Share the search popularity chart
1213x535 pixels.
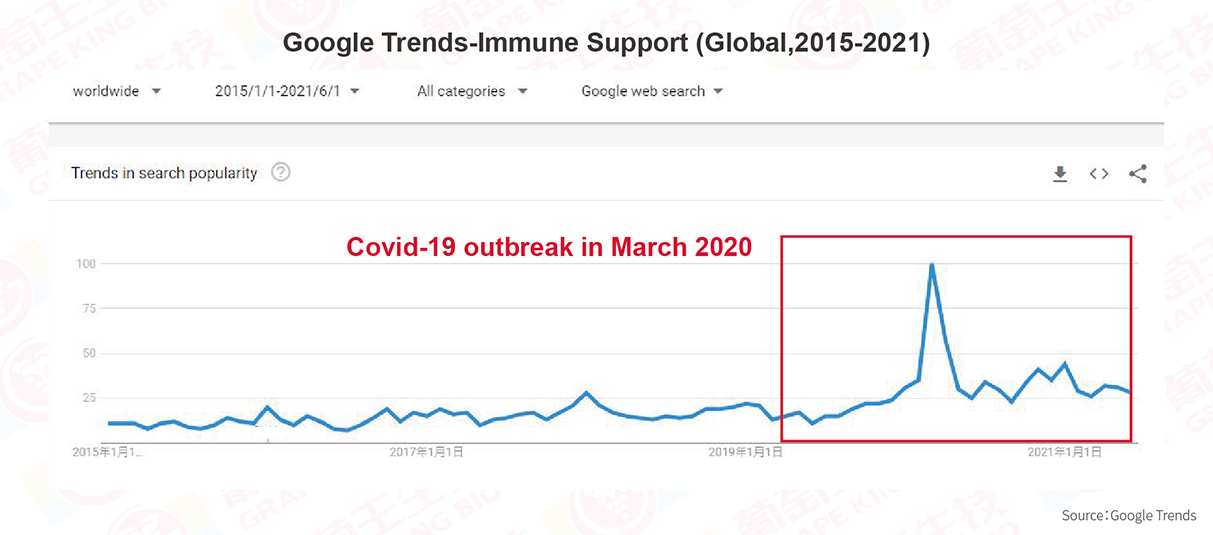pyautogui.click(x=1138, y=174)
